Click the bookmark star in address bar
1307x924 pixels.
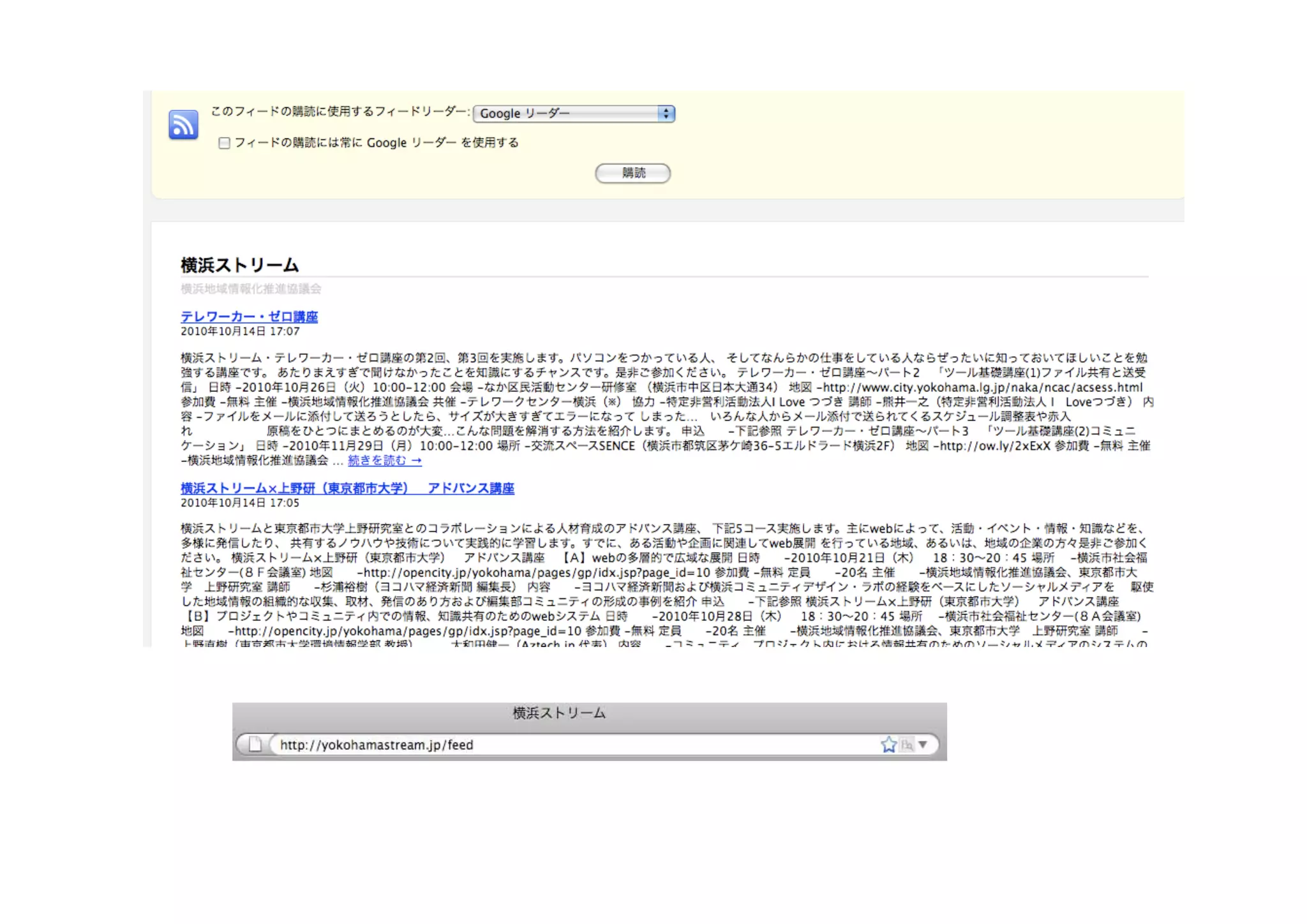888,745
